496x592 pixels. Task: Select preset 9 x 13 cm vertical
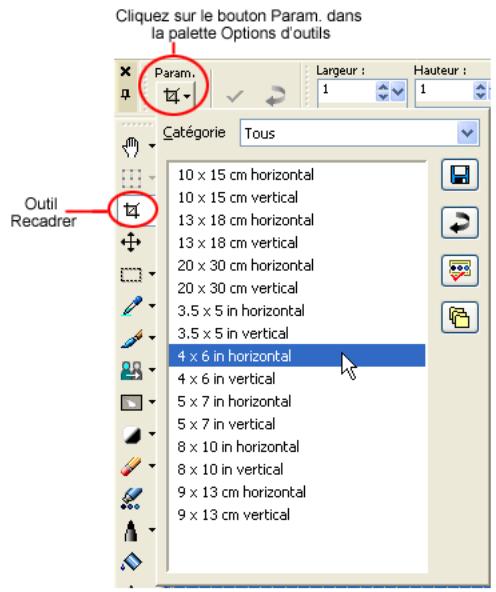pos(297,515)
